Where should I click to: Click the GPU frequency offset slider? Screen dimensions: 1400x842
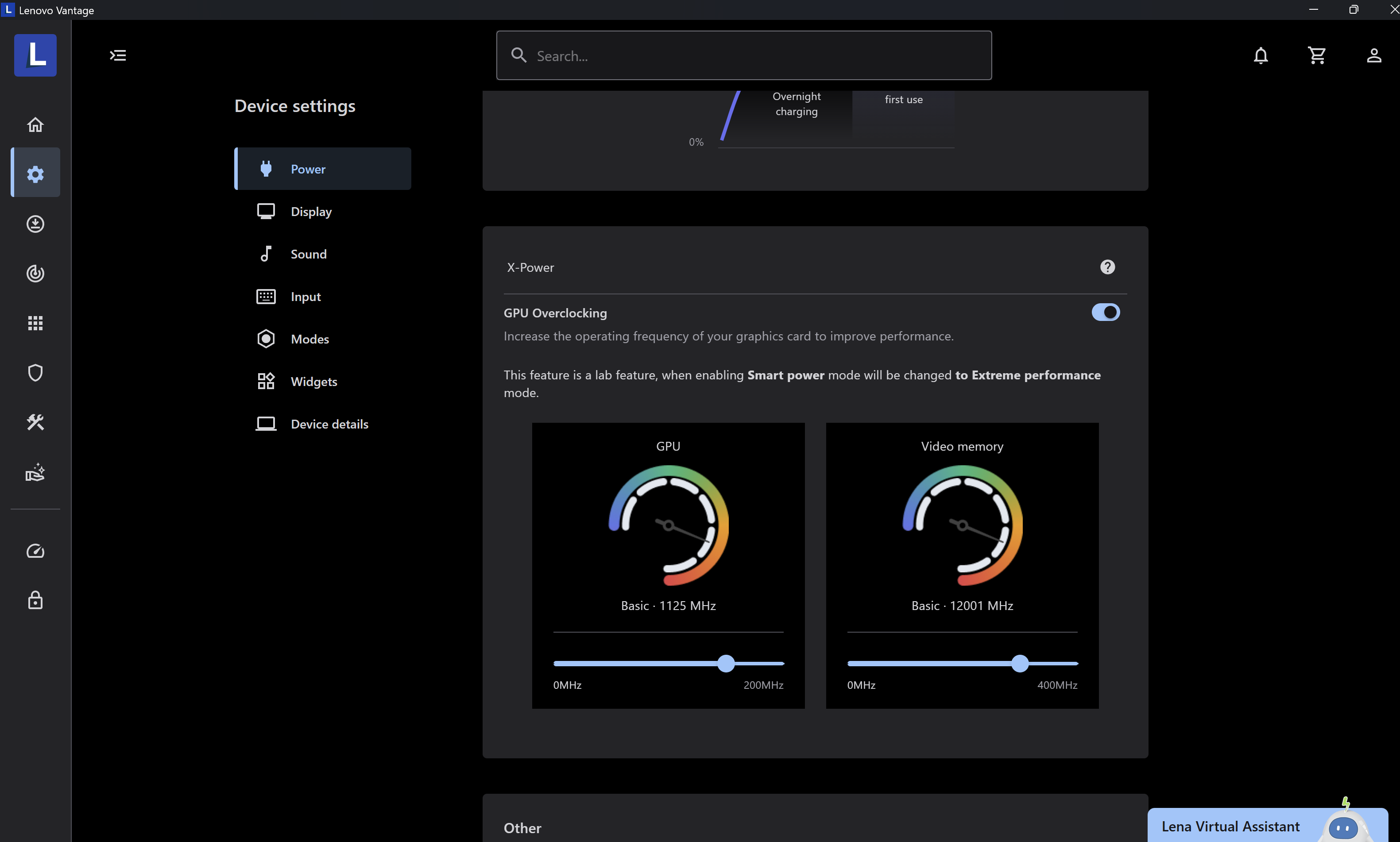(726, 663)
